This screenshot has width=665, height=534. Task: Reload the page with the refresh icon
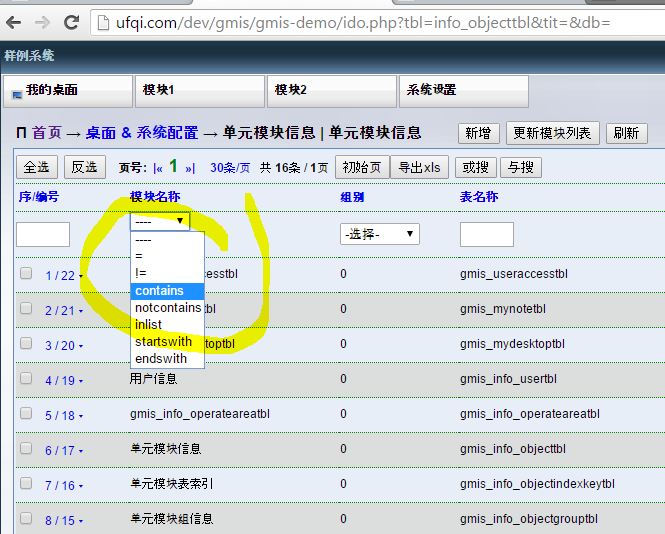[71, 21]
